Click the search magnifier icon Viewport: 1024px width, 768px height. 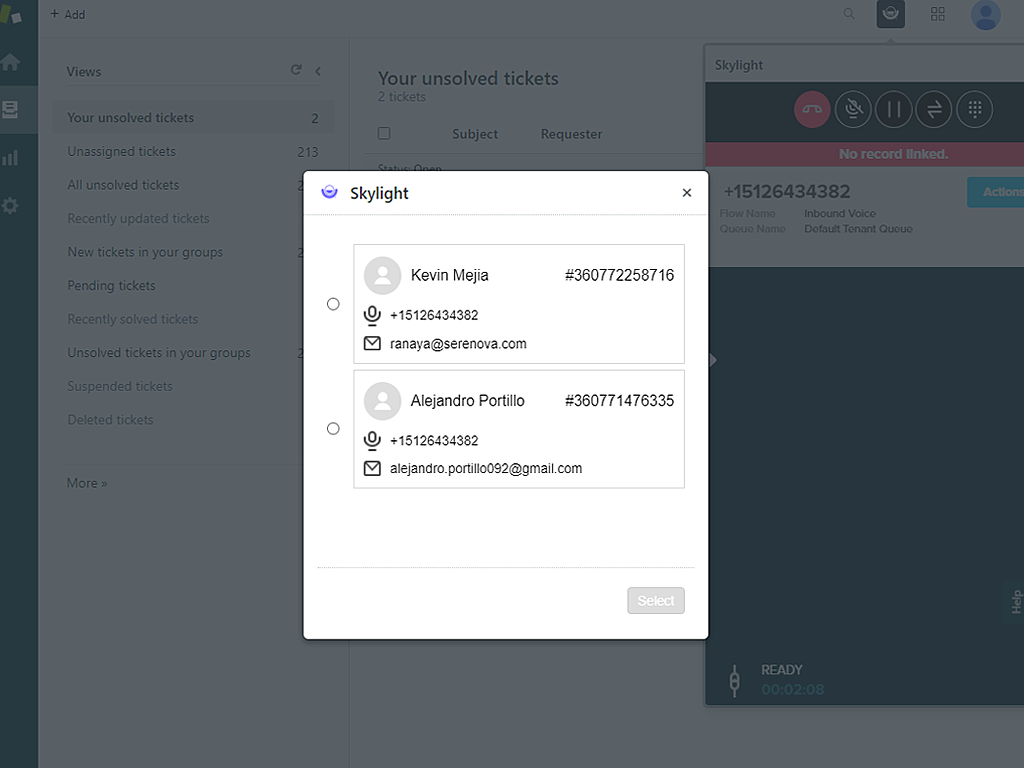pos(849,14)
